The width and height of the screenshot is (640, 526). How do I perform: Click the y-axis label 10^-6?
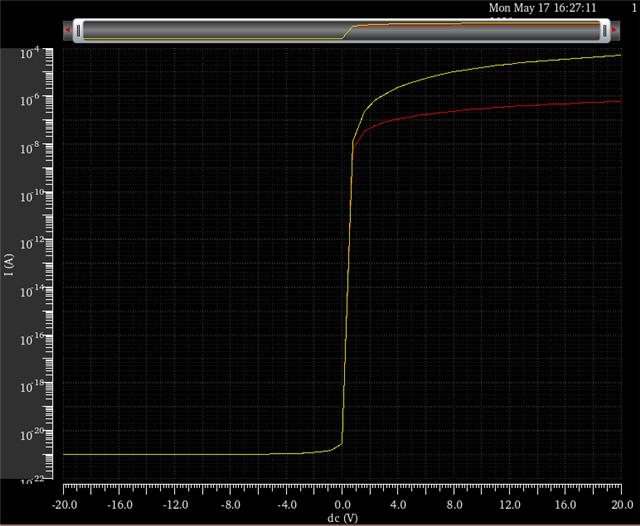(30, 100)
